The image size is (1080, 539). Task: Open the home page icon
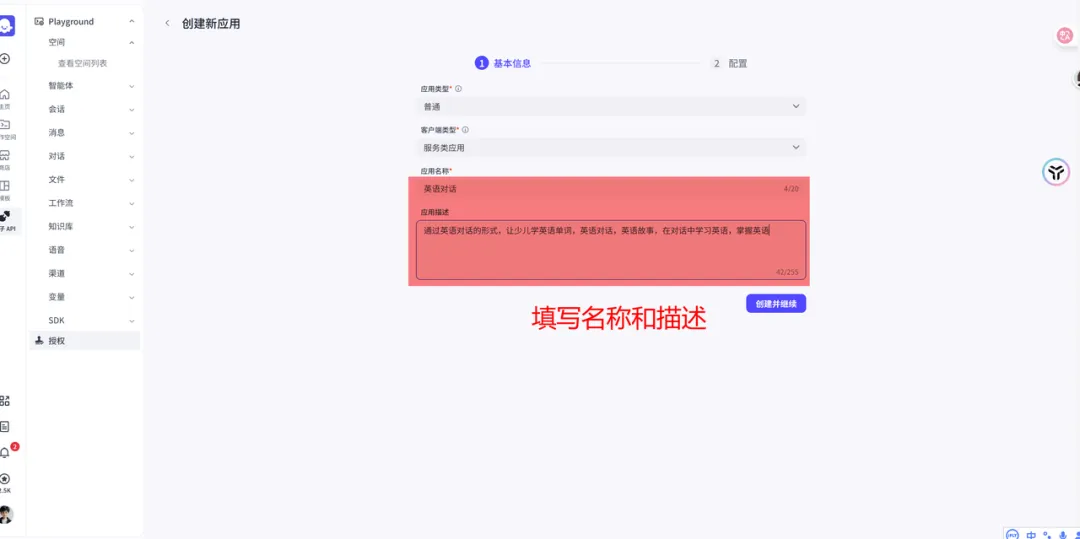pyautogui.click(x=5, y=94)
